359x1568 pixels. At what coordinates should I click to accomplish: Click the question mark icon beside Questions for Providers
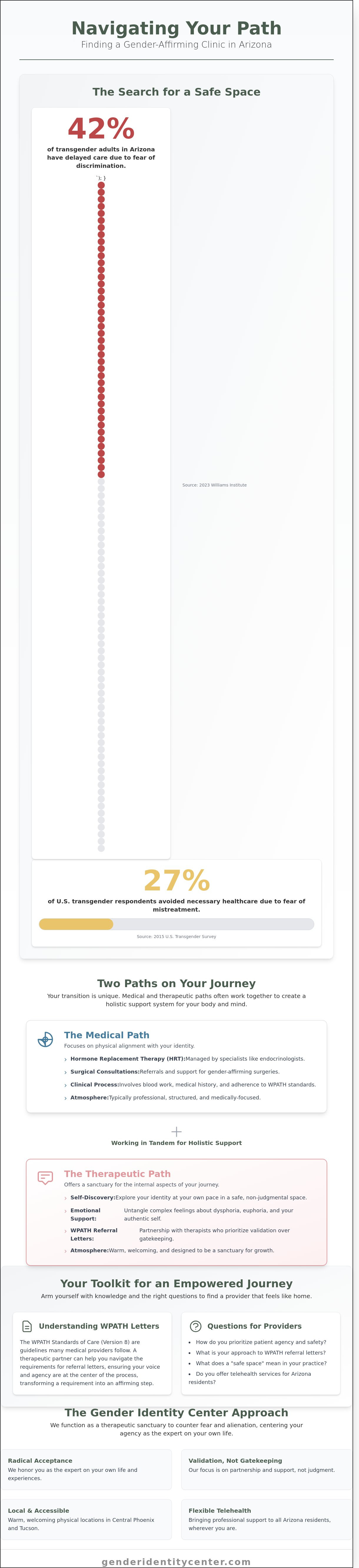[196, 1326]
